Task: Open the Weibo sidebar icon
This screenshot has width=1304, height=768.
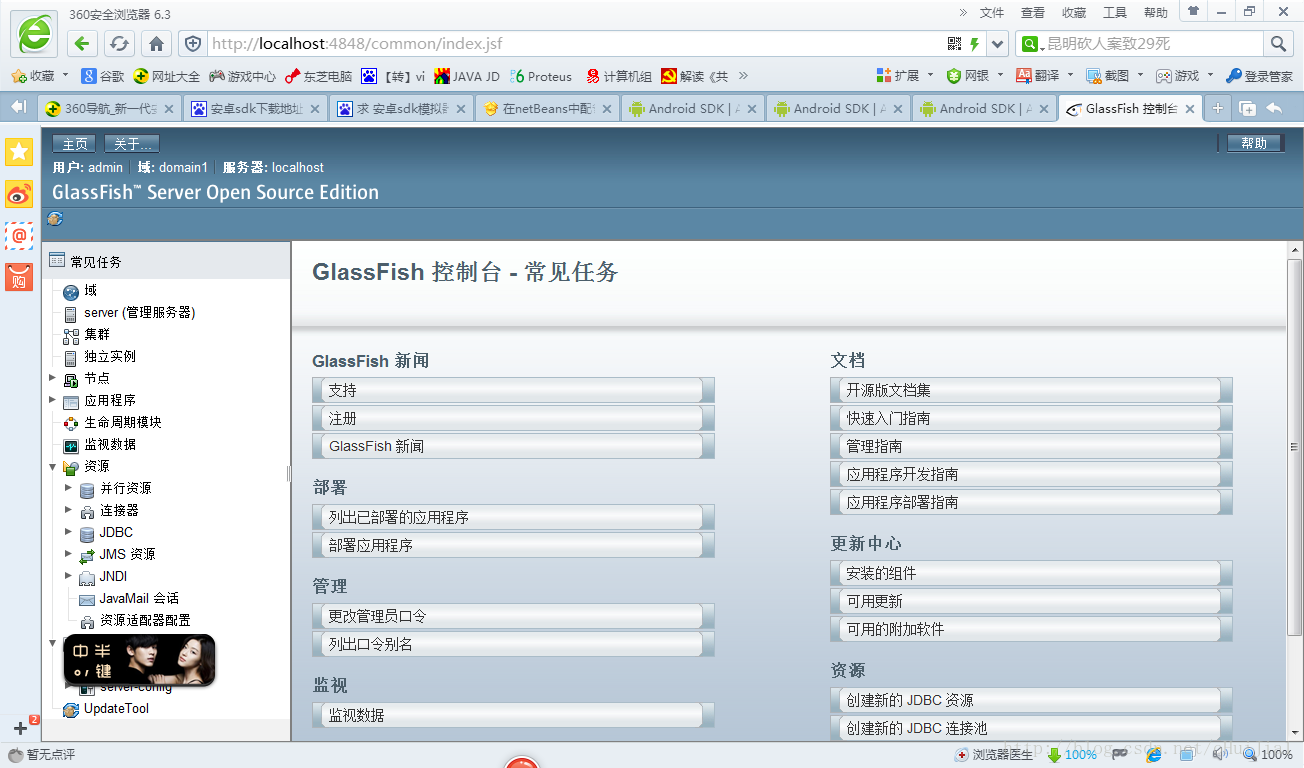Action: click(19, 194)
